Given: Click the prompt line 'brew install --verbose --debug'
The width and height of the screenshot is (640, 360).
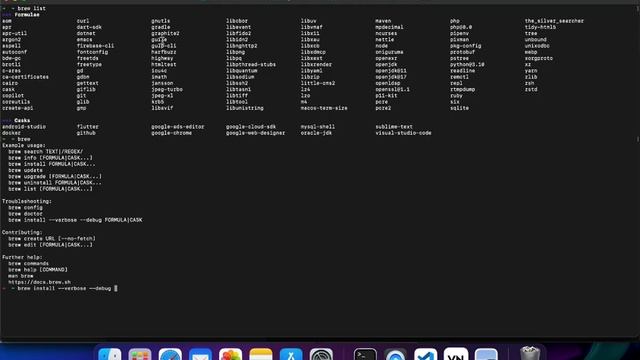Looking at the screenshot, I should tap(64, 288).
